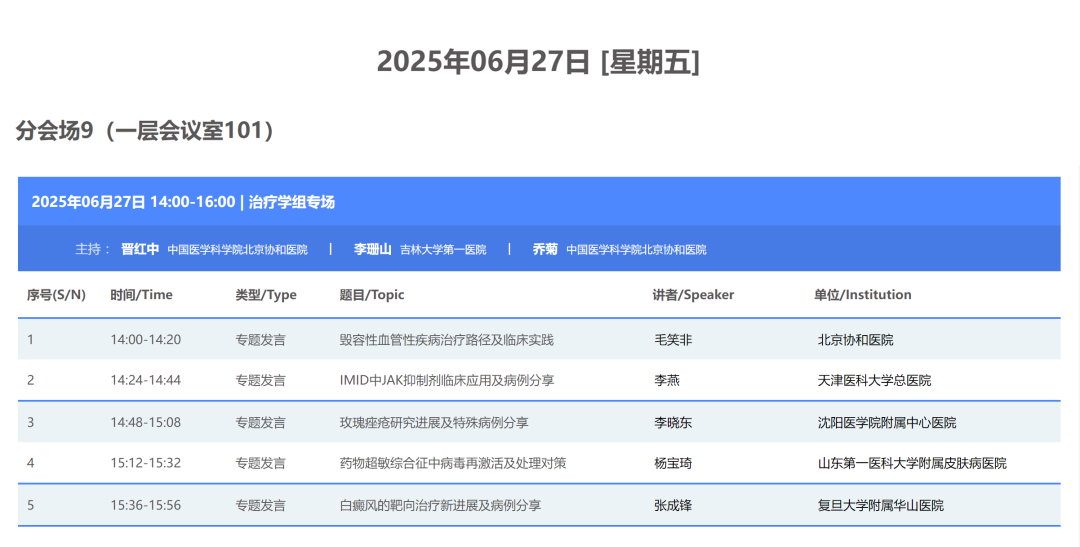Click column header 类型/Type

tap(266, 295)
